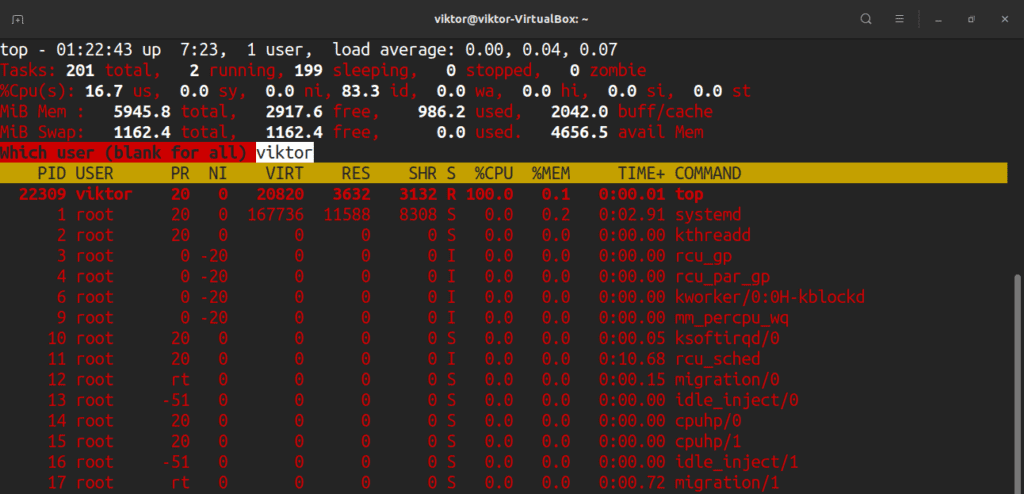
Task: Click the vertical terminal scrollbar
Action: [x=1017, y=382]
